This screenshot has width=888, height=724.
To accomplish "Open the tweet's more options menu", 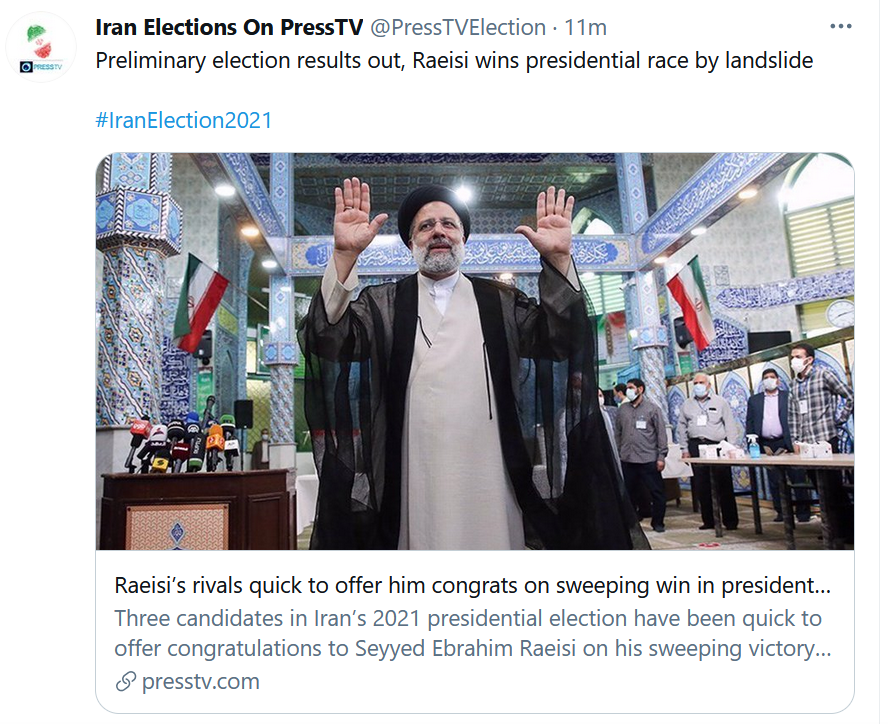I will click(842, 26).
